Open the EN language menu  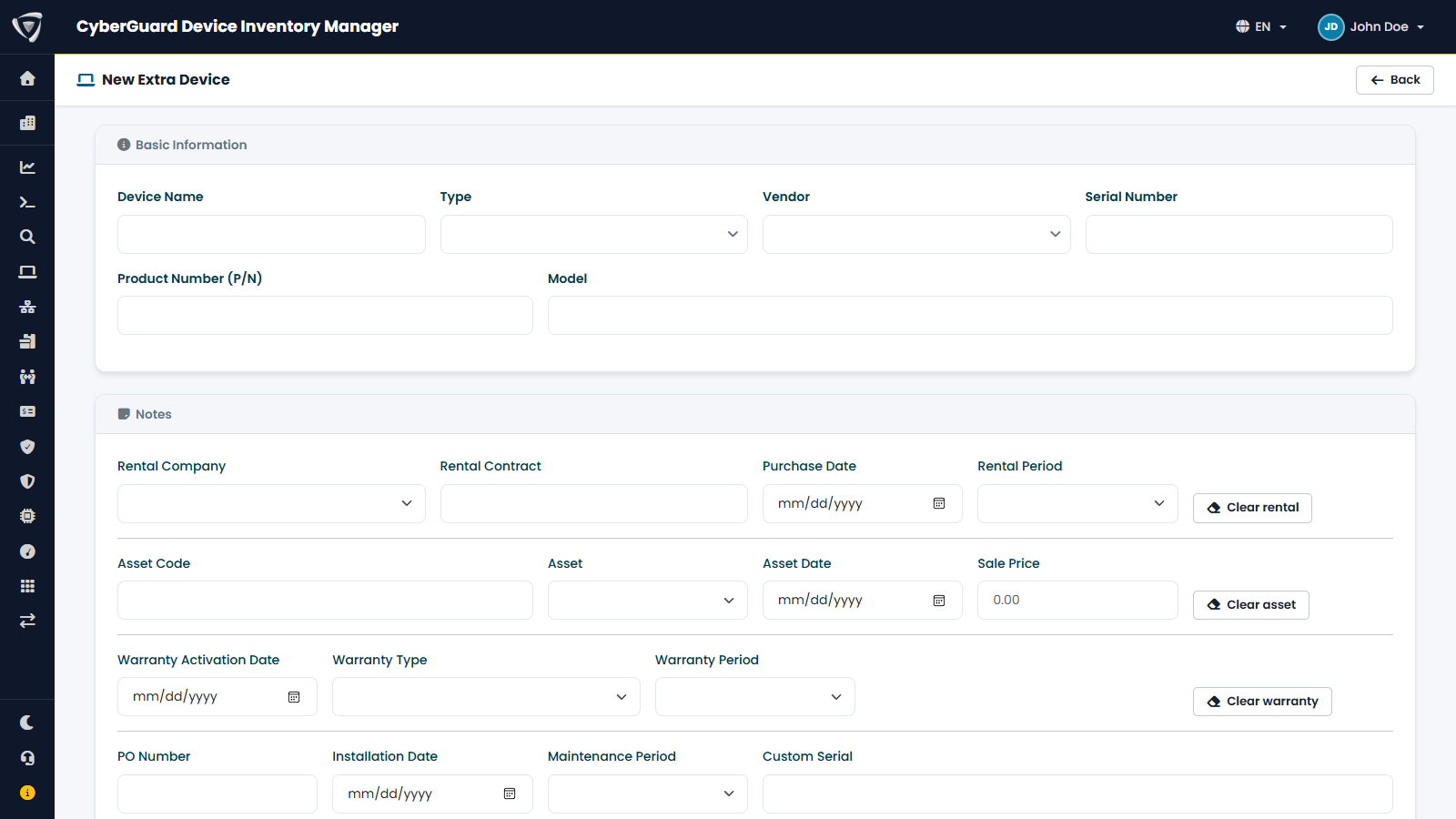pos(1261,26)
